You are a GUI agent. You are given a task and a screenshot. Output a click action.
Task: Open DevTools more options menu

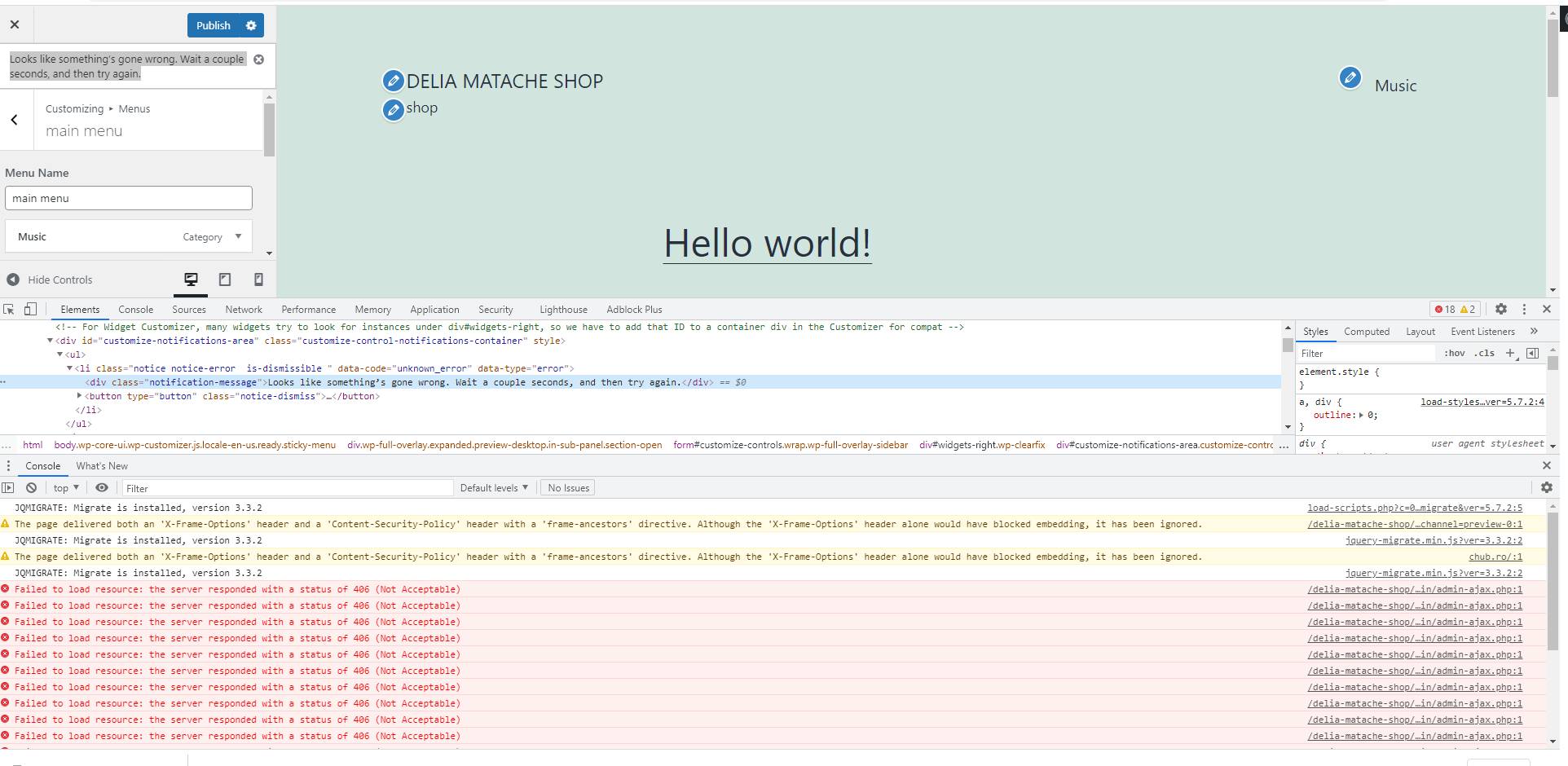pyautogui.click(x=1524, y=309)
